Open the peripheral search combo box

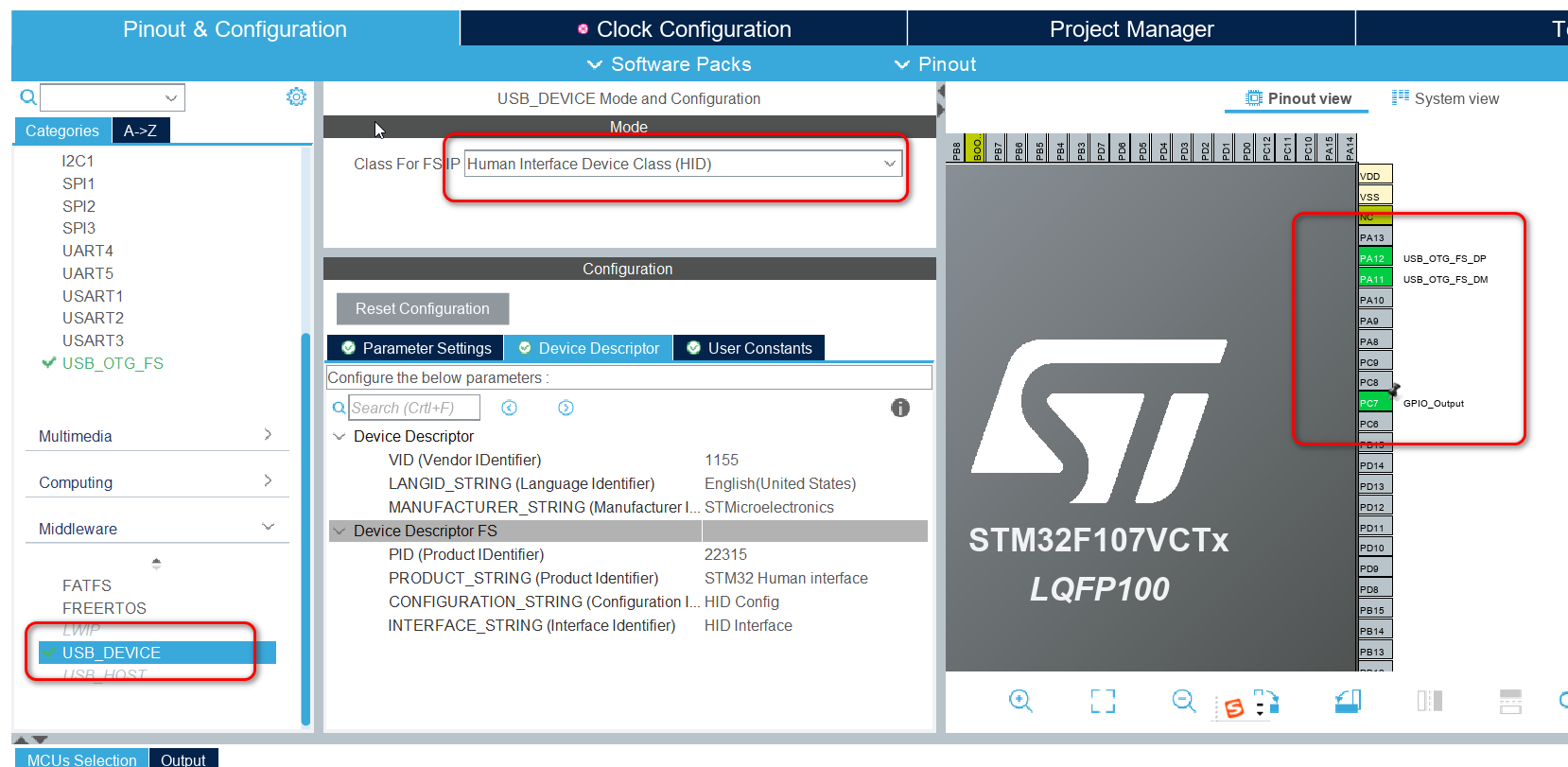(113, 97)
